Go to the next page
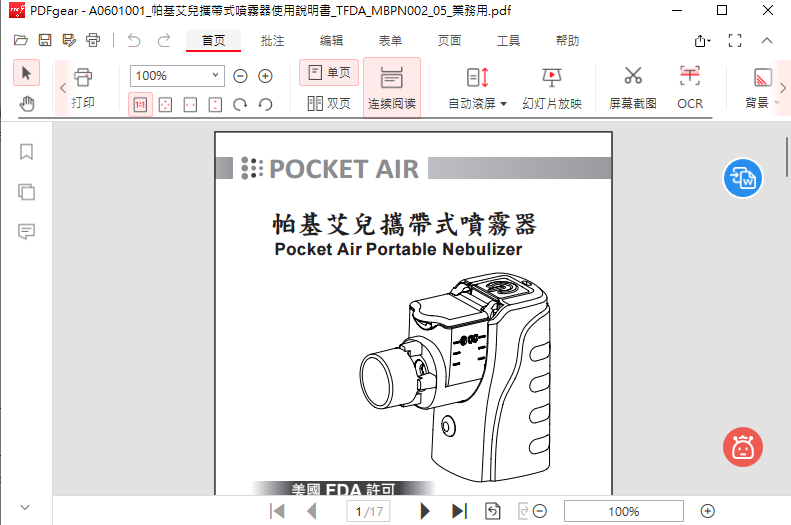 pos(425,511)
